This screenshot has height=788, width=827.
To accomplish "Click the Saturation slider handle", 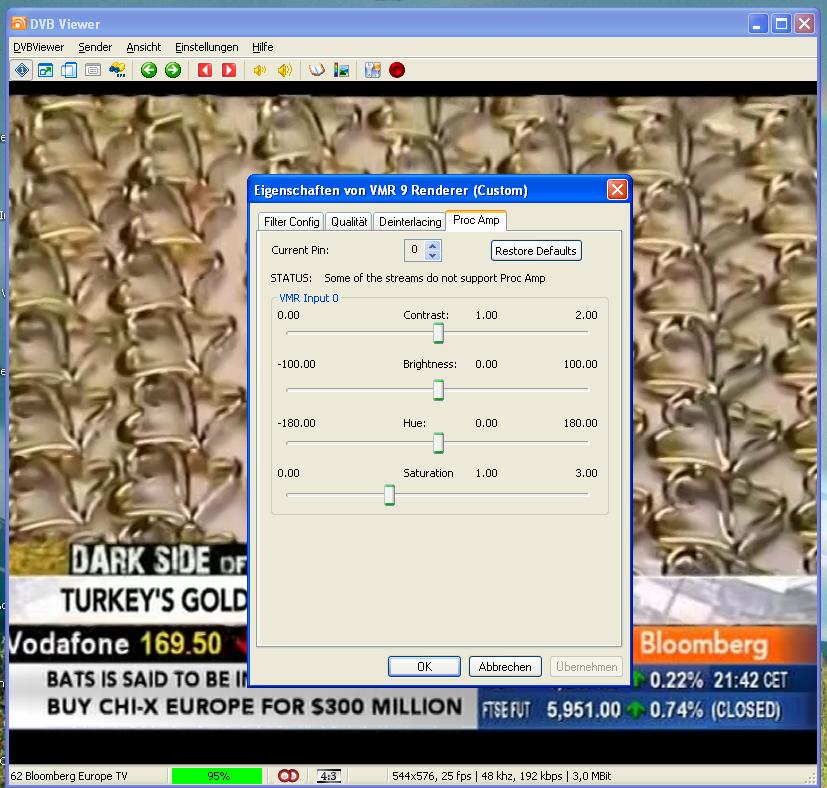I will click(390, 495).
